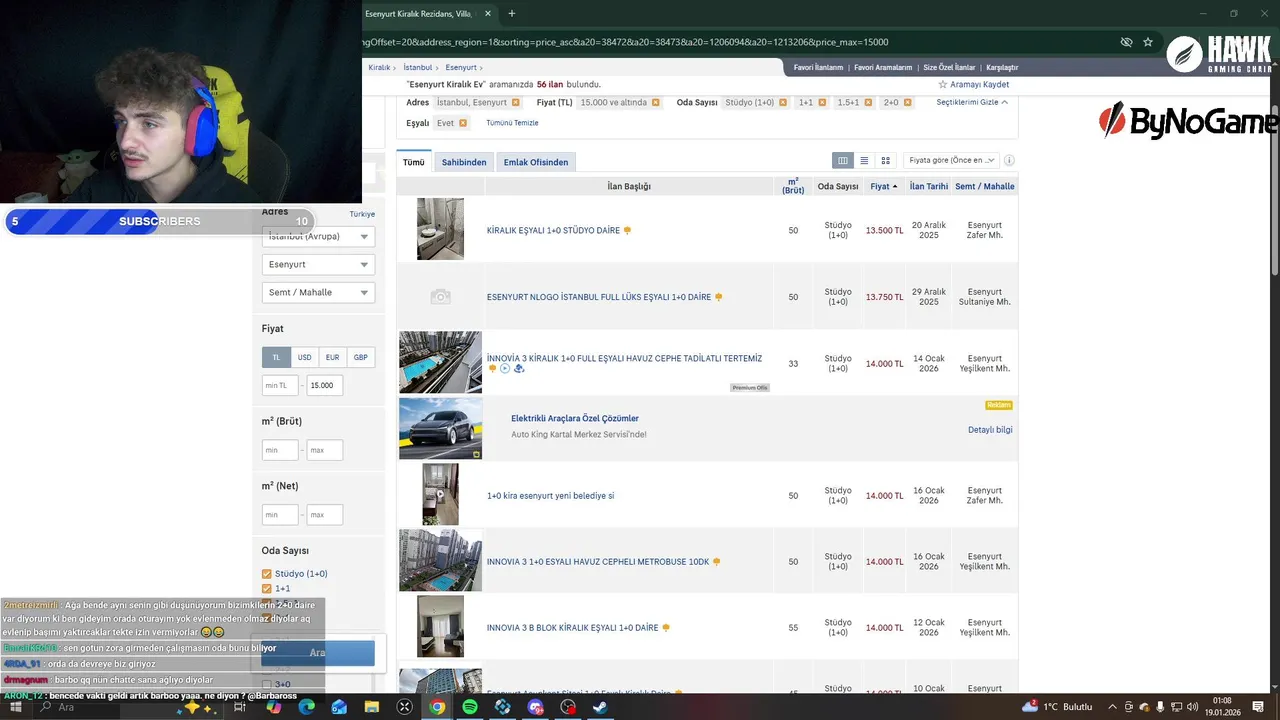
Task: Open the Semt / Mahalle dropdown
Action: point(318,293)
